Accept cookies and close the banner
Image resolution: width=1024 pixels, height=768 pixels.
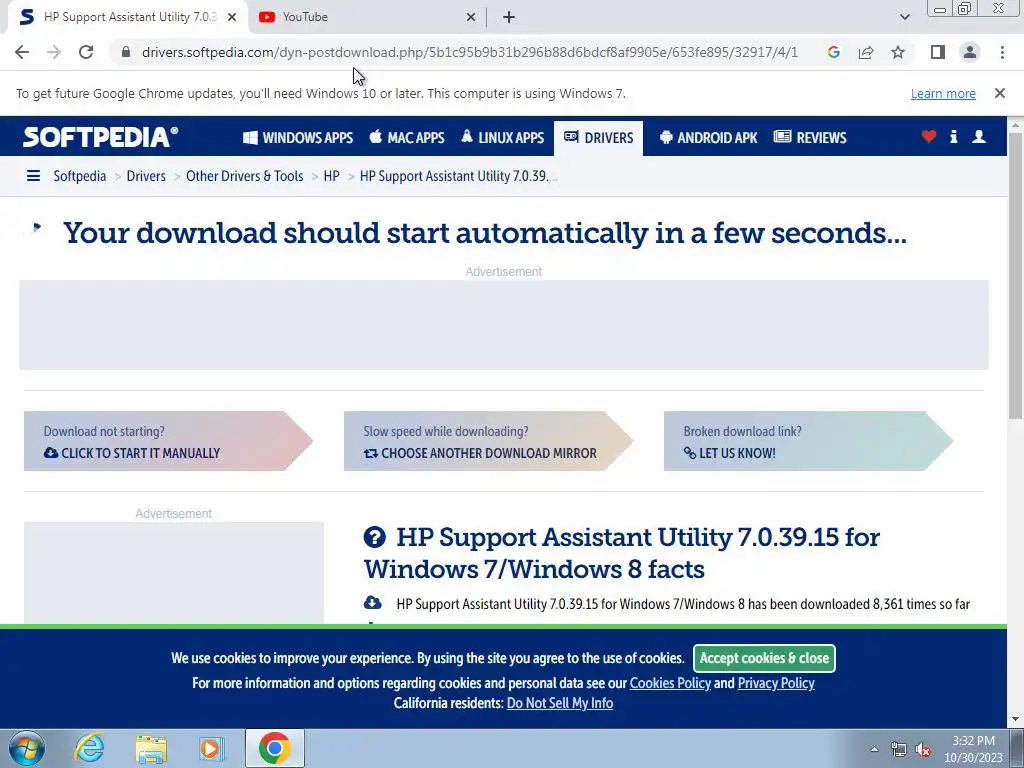point(764,658)
